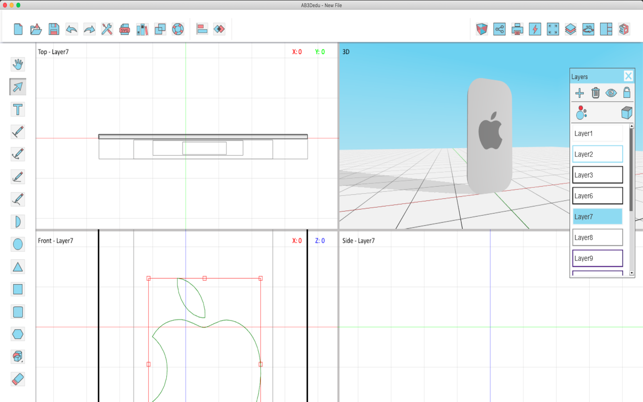Toggle layer lock with padlock icon

[627, 93]
